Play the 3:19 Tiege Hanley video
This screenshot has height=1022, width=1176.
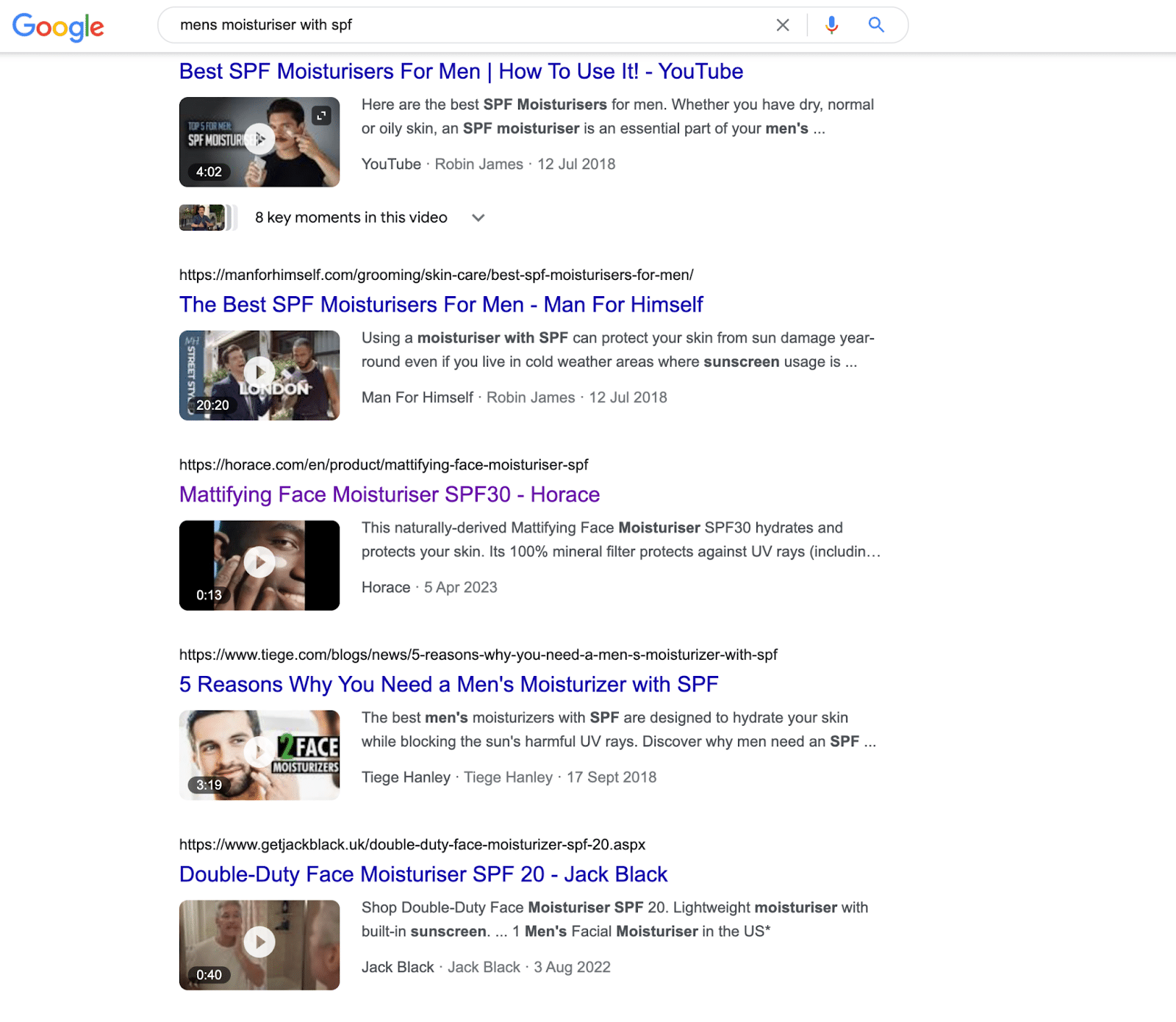(x=259, y=752)
